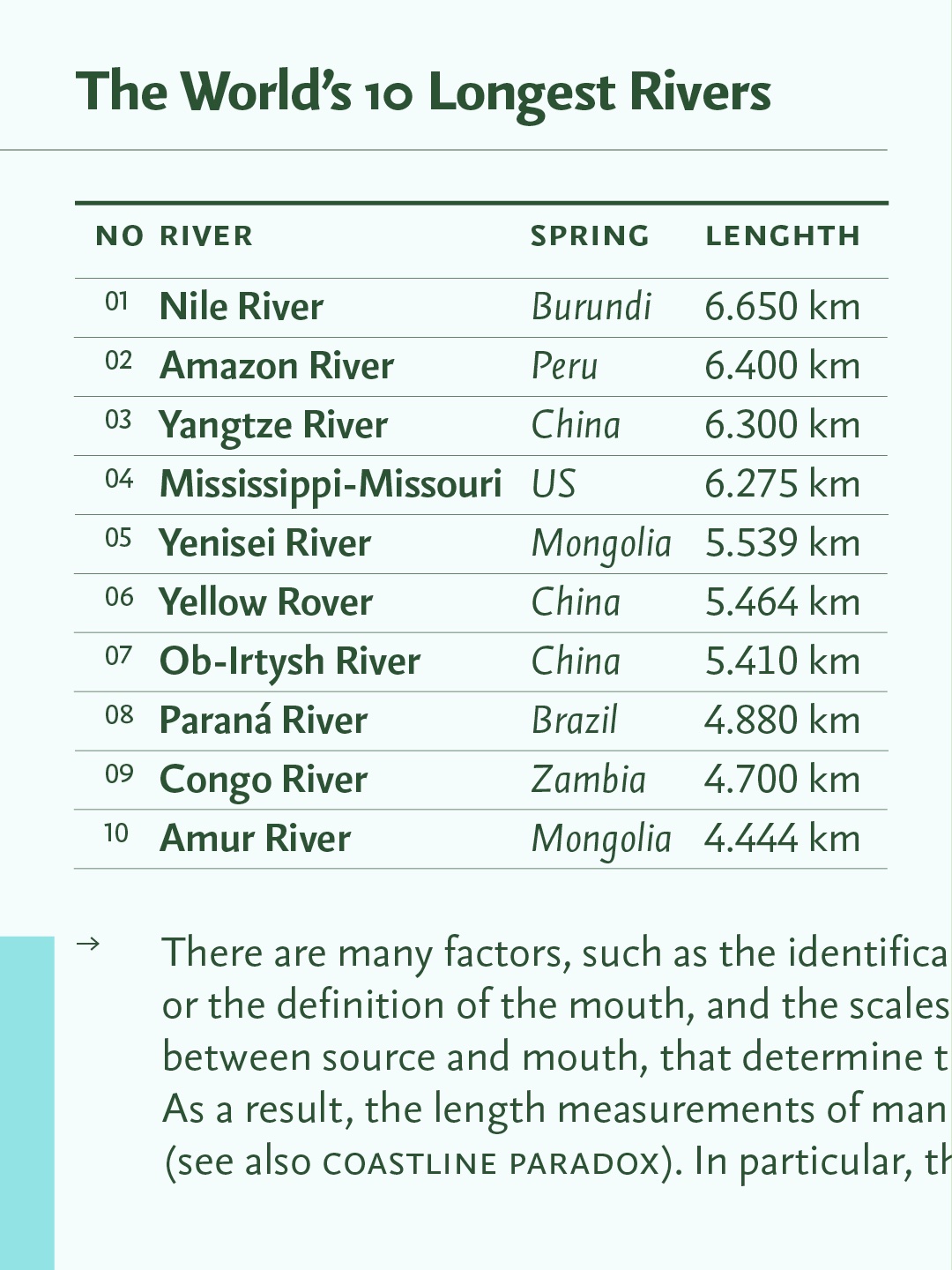
Task: Select Yangtze River in the table
Action: (x=273, y=426)
